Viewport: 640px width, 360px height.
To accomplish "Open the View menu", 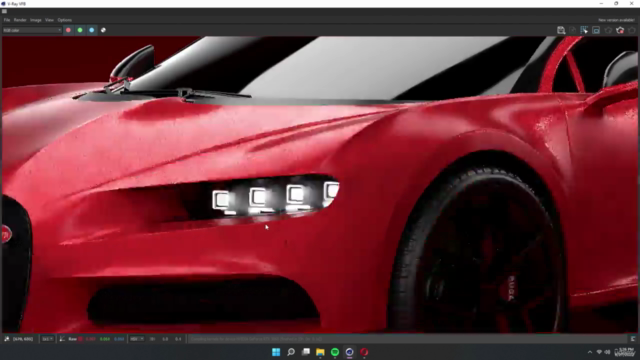I will [x=49, y=20].
